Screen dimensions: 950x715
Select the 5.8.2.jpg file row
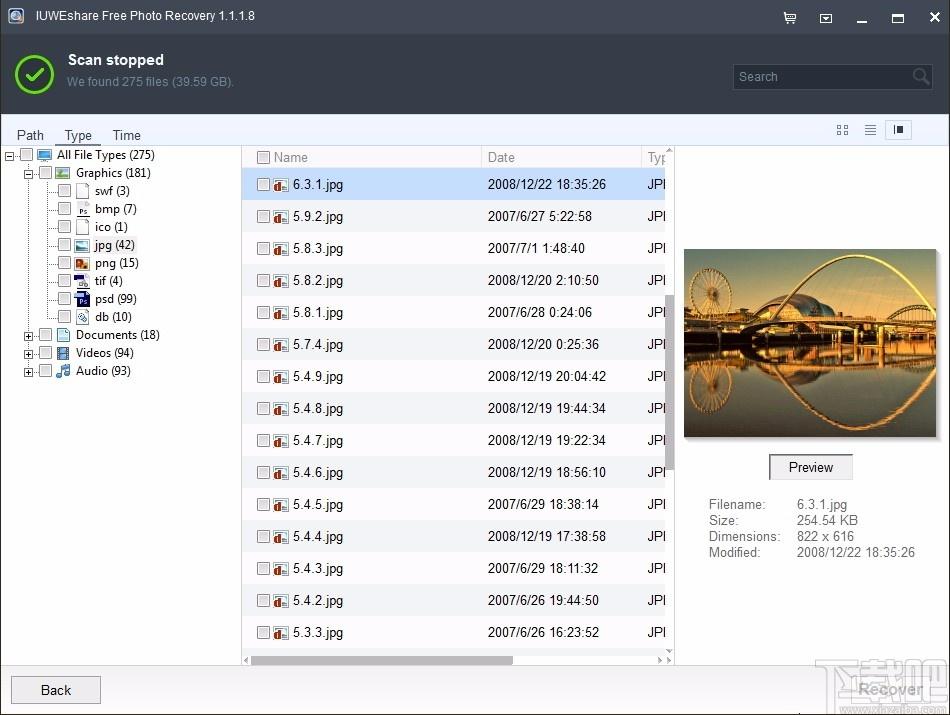pos(453,281)
